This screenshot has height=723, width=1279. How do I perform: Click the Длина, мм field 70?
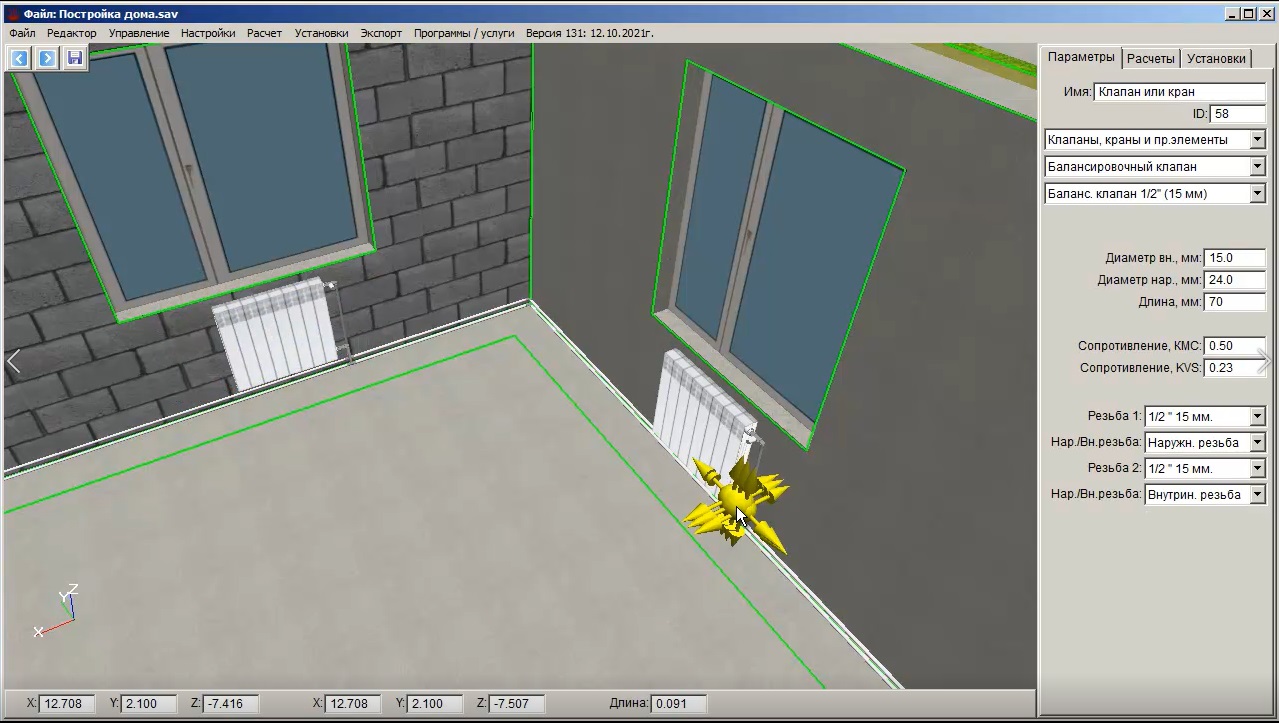coord(1235,302)
